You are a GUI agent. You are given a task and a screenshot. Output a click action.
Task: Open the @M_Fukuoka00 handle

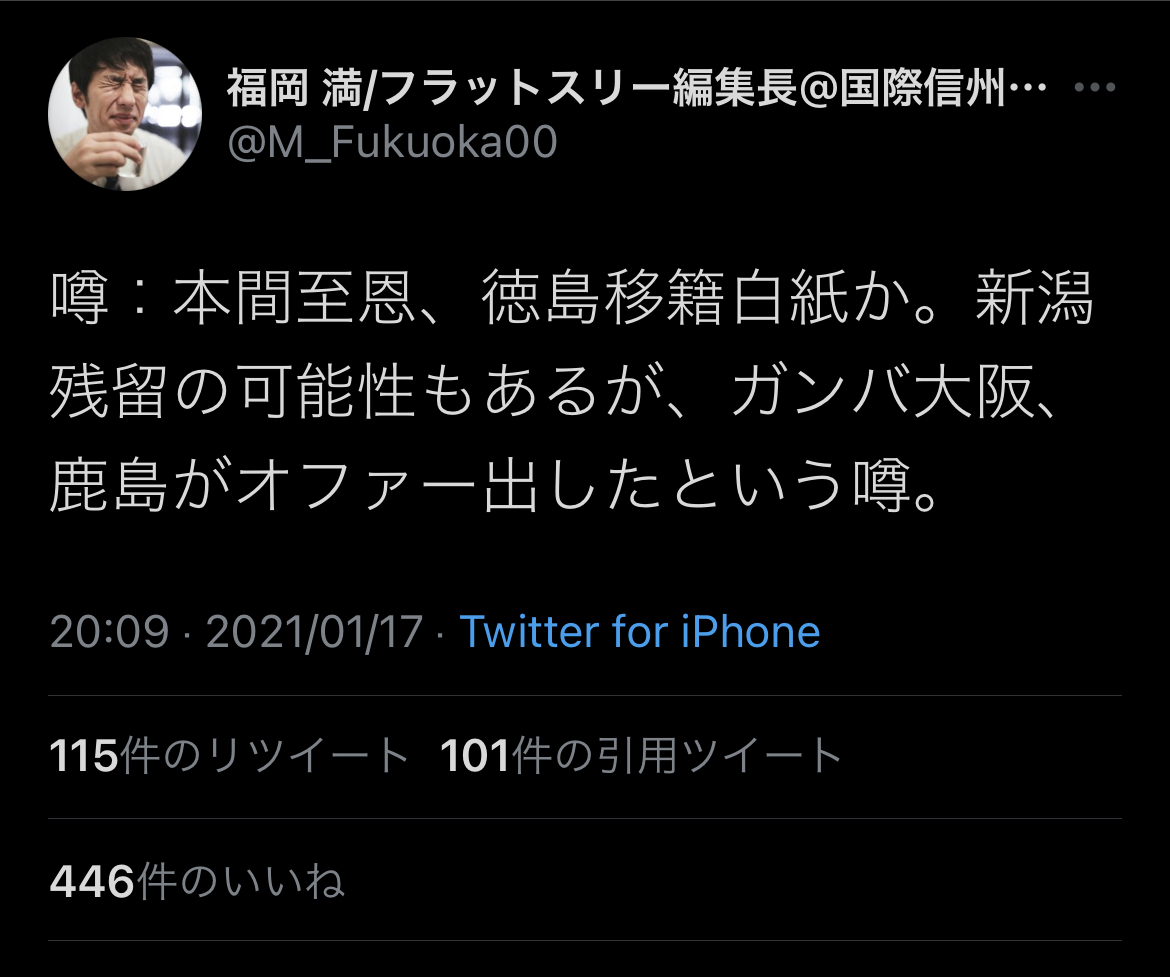pyautogui.click(x=392, y=142)
